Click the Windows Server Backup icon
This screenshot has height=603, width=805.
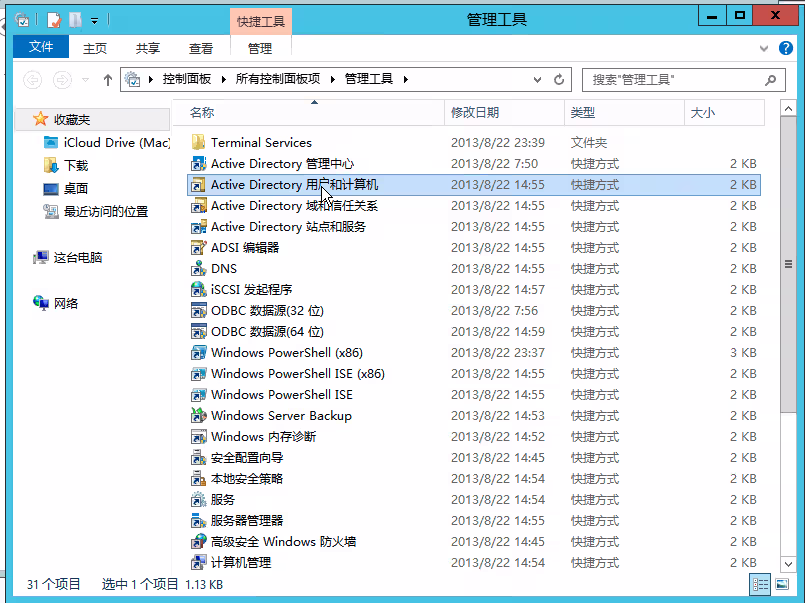(x=198, y=416)
